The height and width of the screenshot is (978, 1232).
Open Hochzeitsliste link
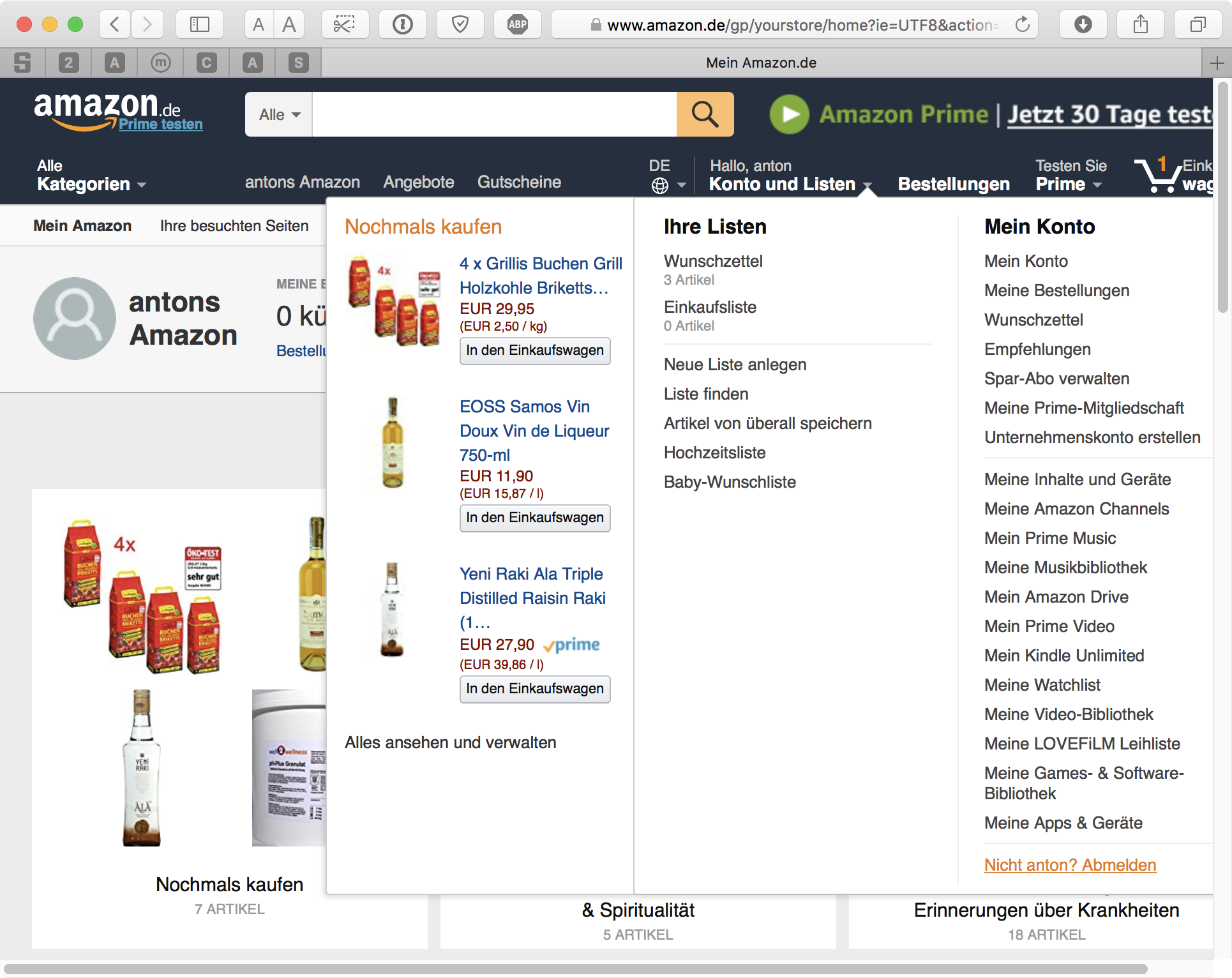tap(714, 453)
